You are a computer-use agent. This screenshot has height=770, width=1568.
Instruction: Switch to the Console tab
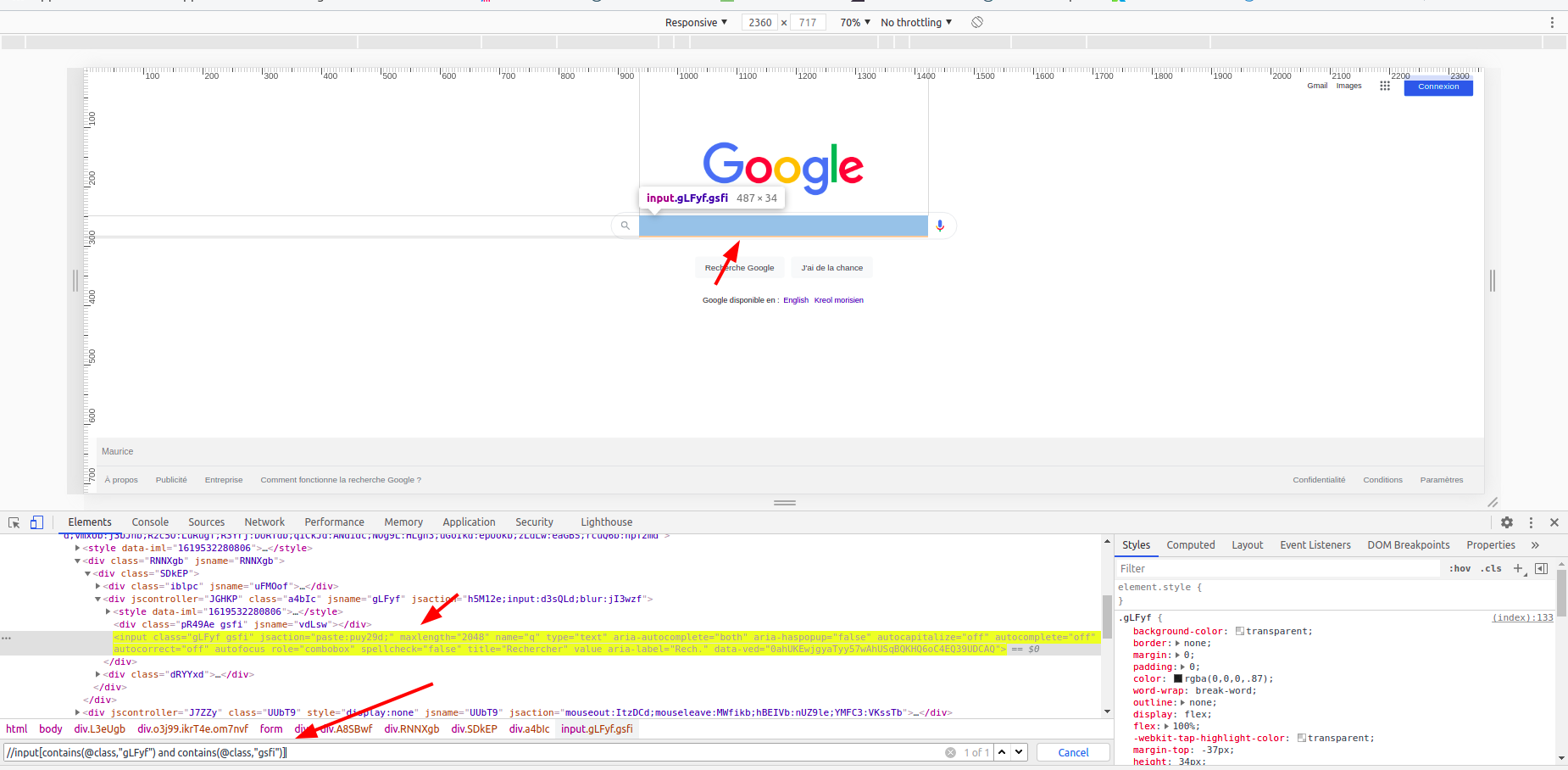coord(150,522)
